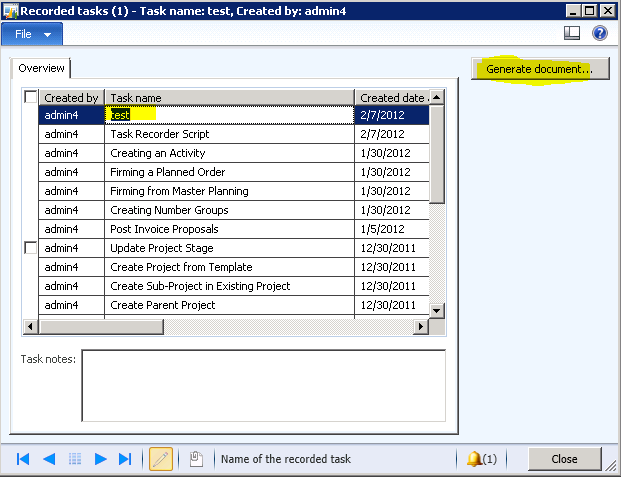Open the help icon
The height and width of the screenshot is (477, 621).
(x=600, y=33)
